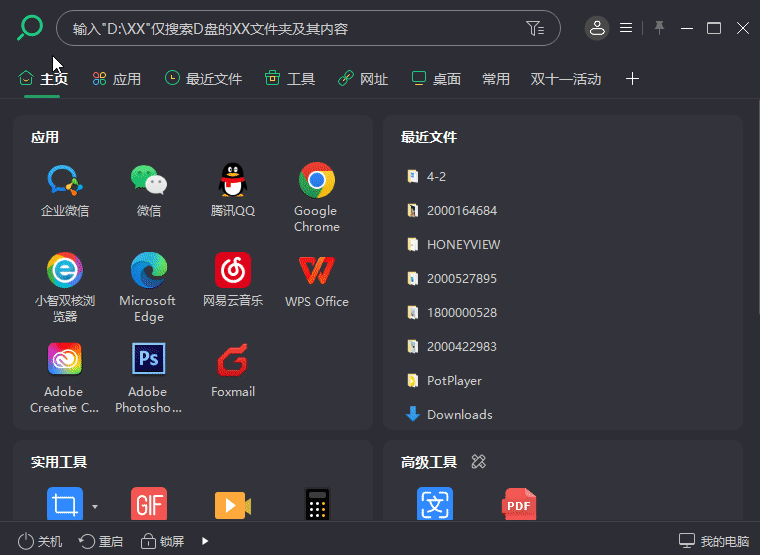This screenshot has height=555, width=760.
Task: Open the PDF tool icon
Action: click(x=519, y=504)
